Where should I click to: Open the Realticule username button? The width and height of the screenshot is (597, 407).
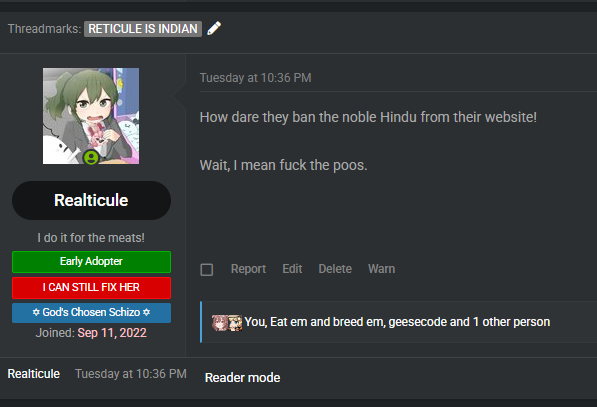tap(91, 200)
